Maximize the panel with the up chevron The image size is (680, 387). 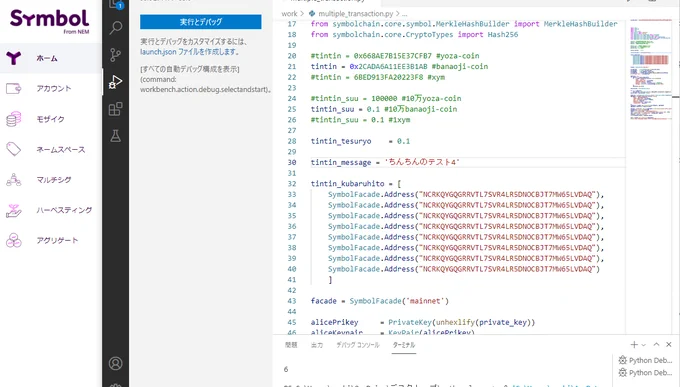656,344
